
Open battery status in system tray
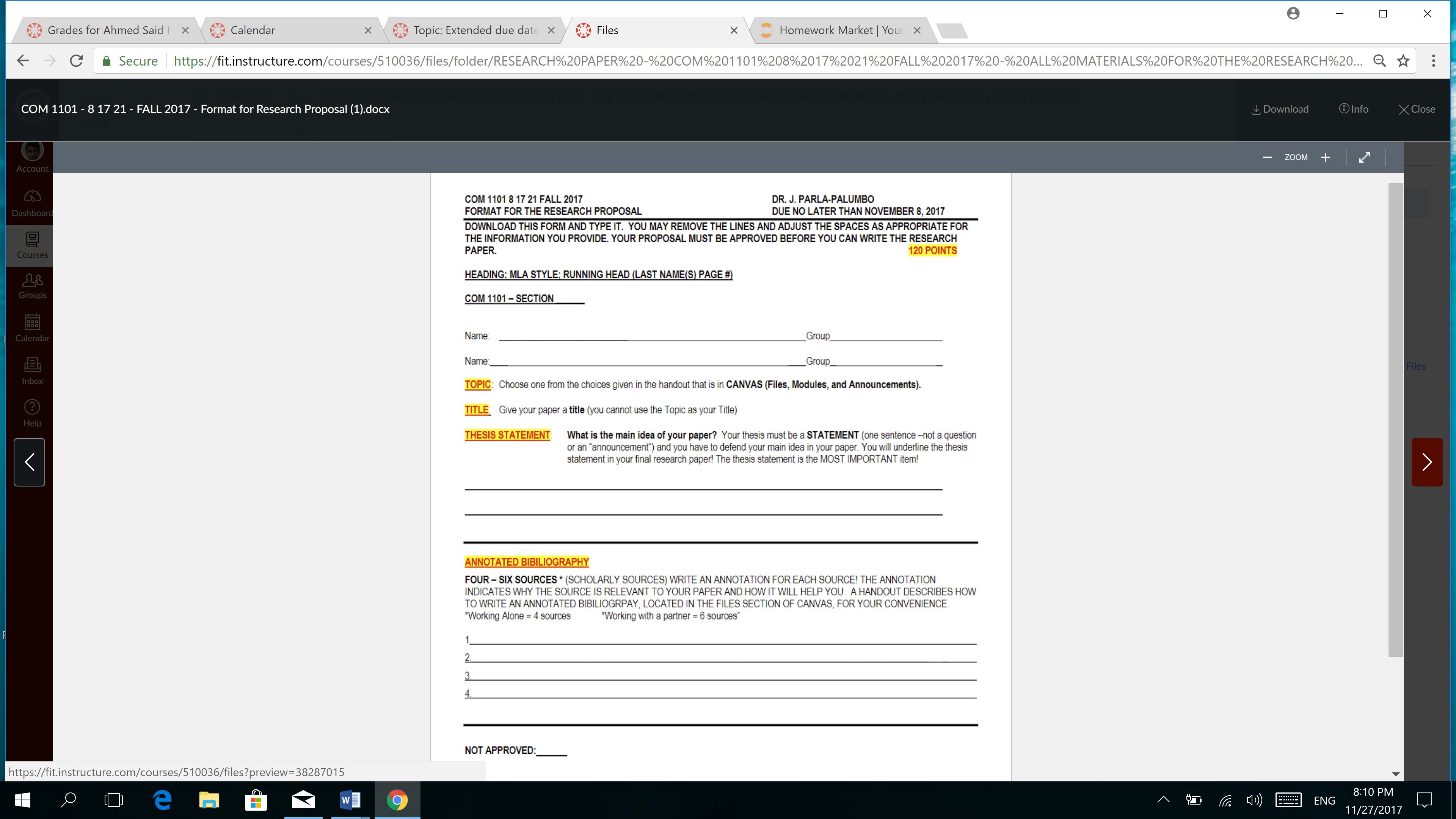tap(1194, 800)
